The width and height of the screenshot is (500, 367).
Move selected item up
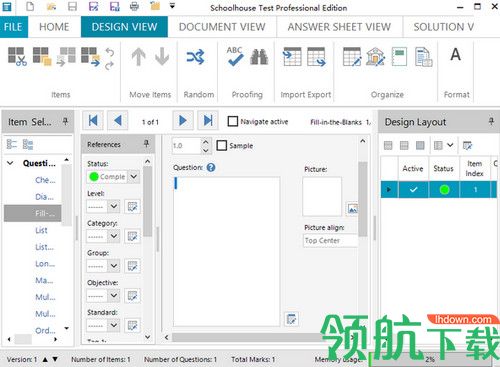pos(138,57)
